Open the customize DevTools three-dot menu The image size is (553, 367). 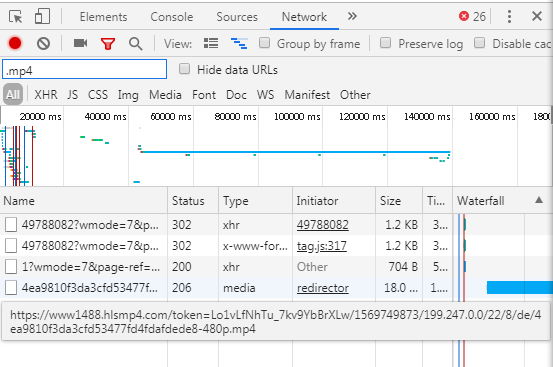[x=509, y=17]
